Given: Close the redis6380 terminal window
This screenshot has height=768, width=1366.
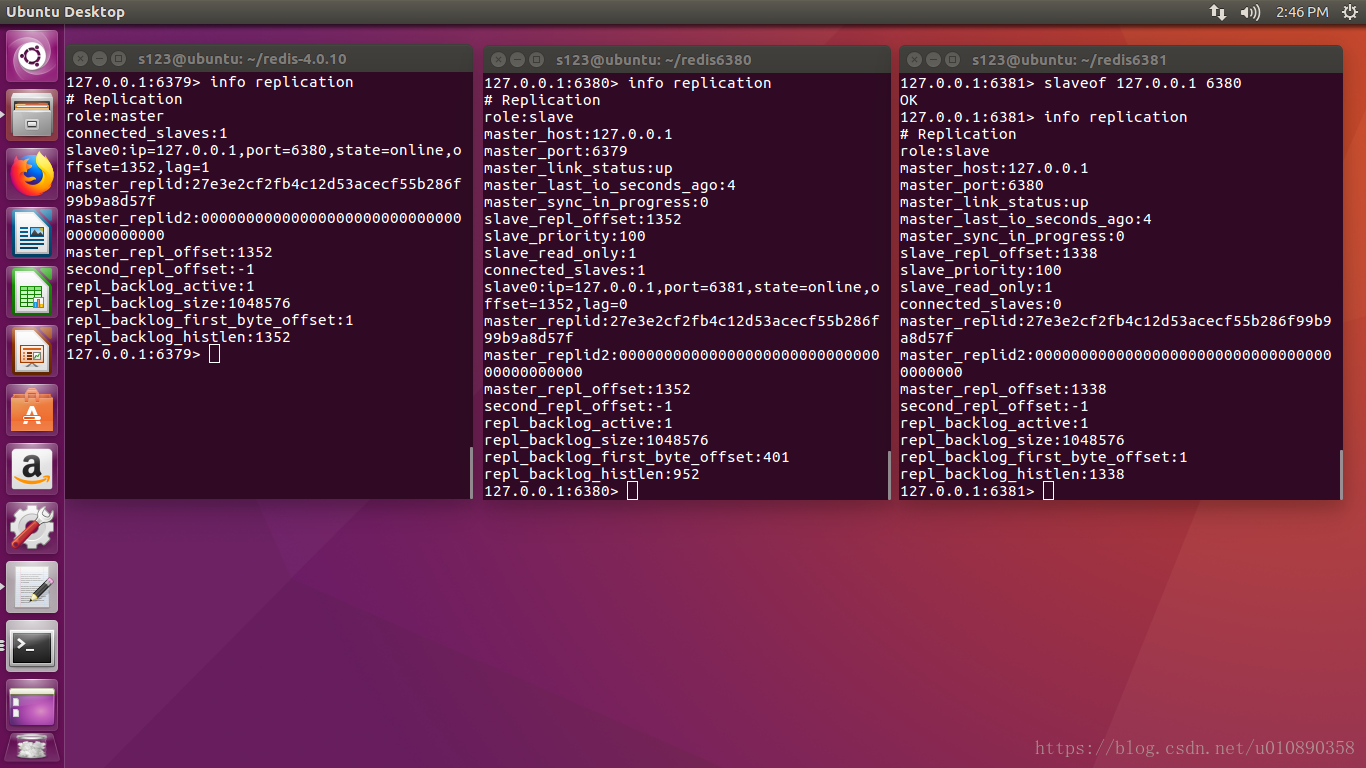Looking at the screenshot, I should 498,59.
